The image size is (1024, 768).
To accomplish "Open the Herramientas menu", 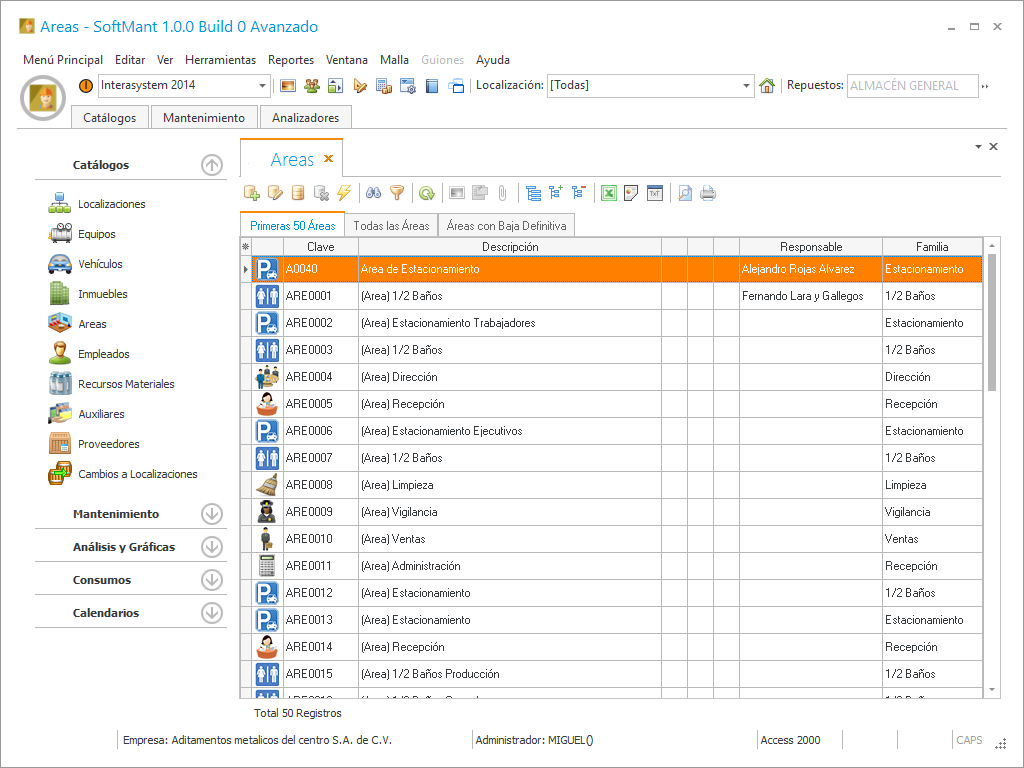I will pyautogui.click(x=220, y=60).
